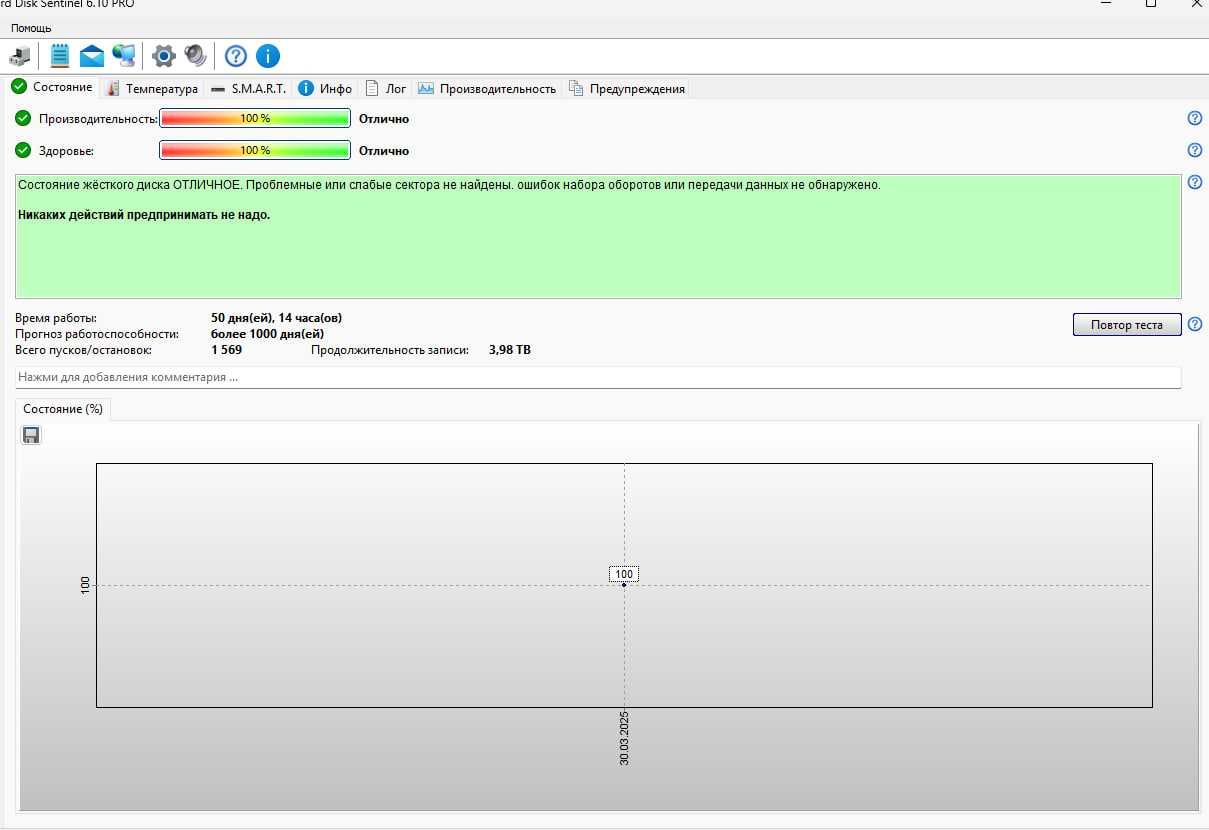Click Отлично text beside the Производительность bar

pos(384,119)
